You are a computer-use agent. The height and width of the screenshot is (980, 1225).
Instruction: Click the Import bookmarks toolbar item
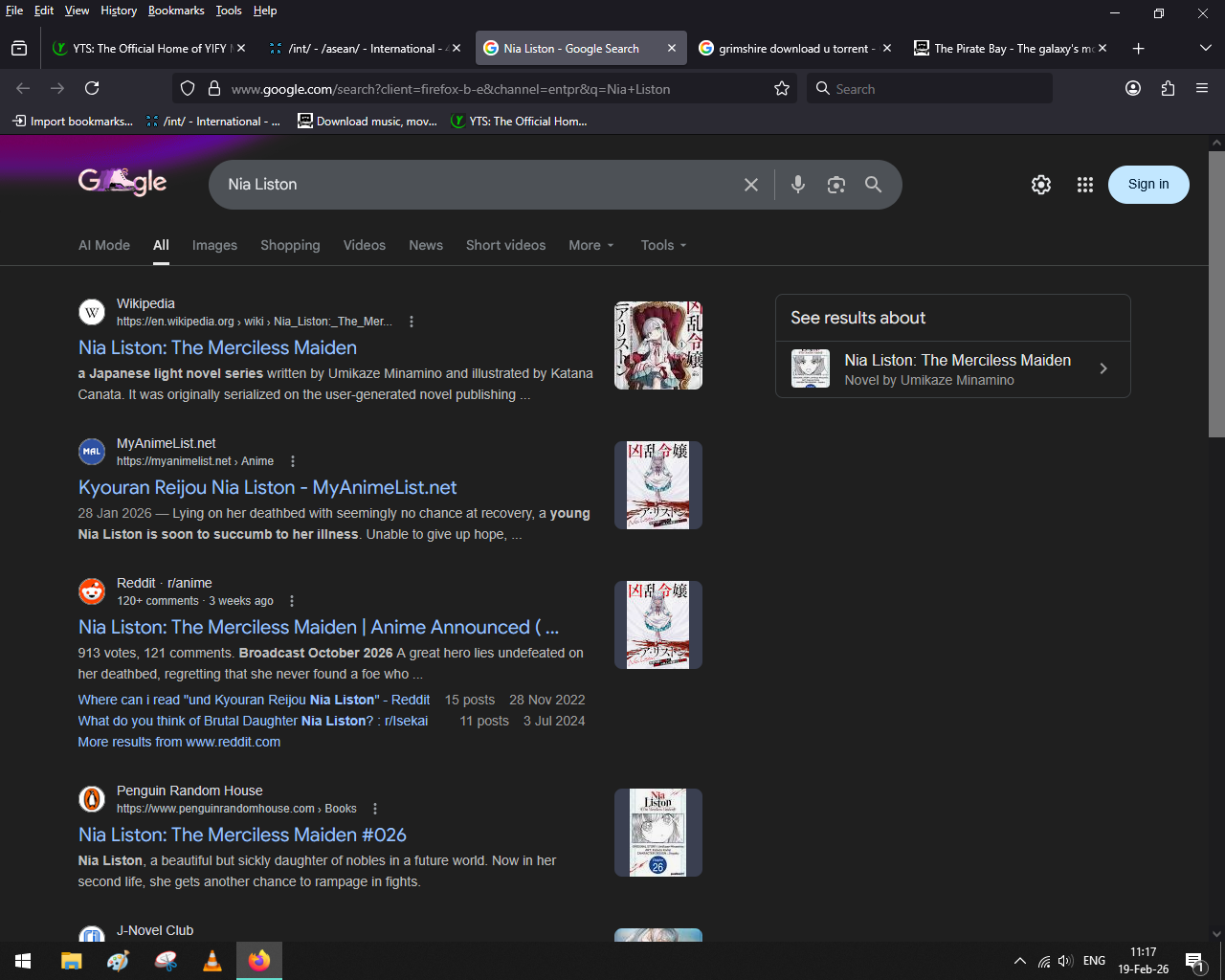coord(73,122)
